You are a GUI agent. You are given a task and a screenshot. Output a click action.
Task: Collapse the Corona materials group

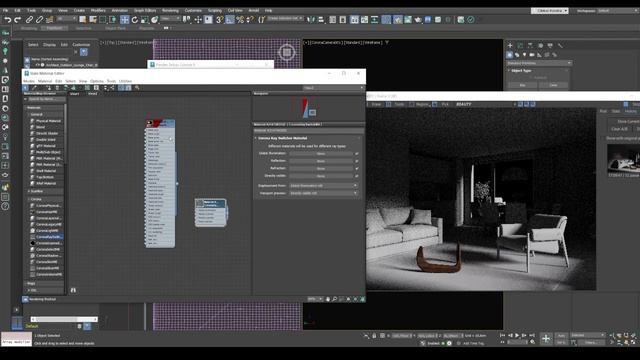click(x=29, y=199)
